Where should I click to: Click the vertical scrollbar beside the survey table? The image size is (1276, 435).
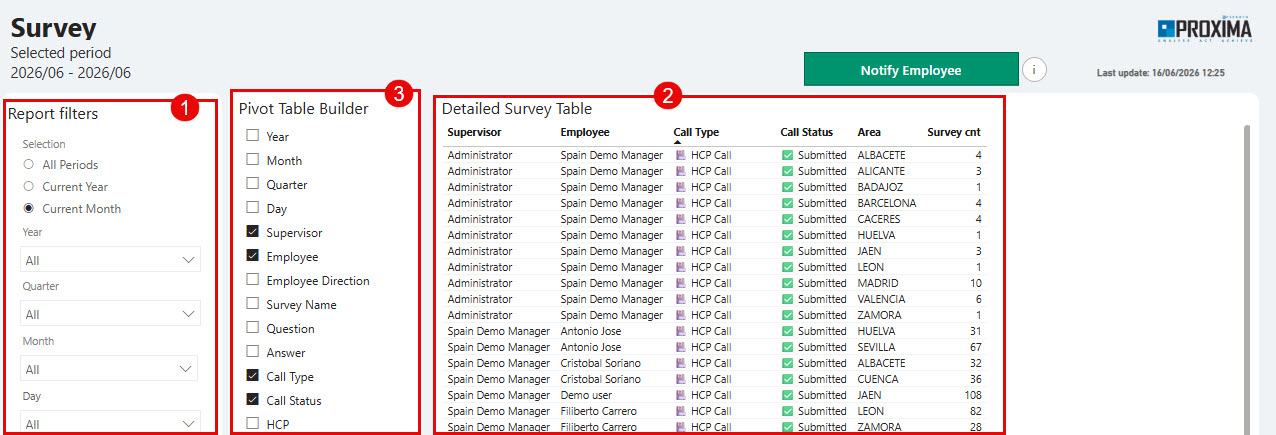pyautogui.click(x=1246, y=280)
